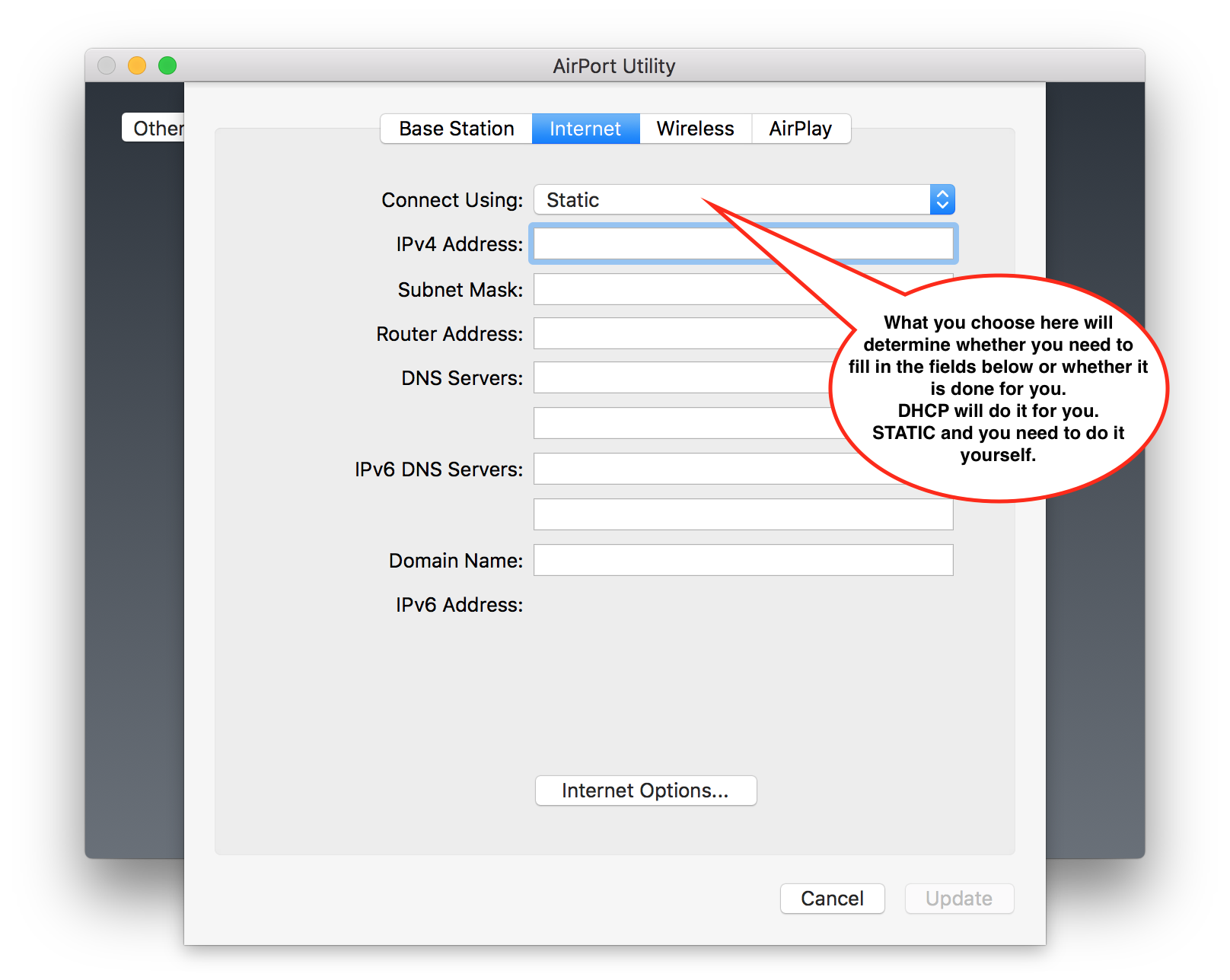Screen dimensions: 1230x980
Task: Go to the AirPlay tab
Action: tap(801, 129)
